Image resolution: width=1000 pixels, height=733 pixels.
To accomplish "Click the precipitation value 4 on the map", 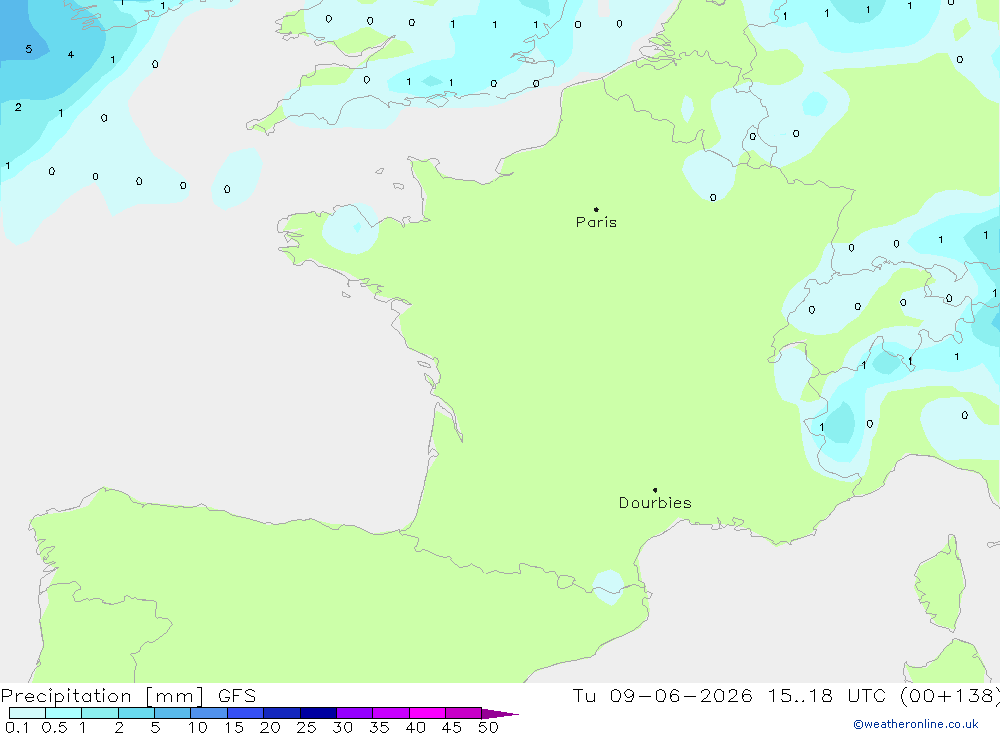I will [x=71, y=55].
